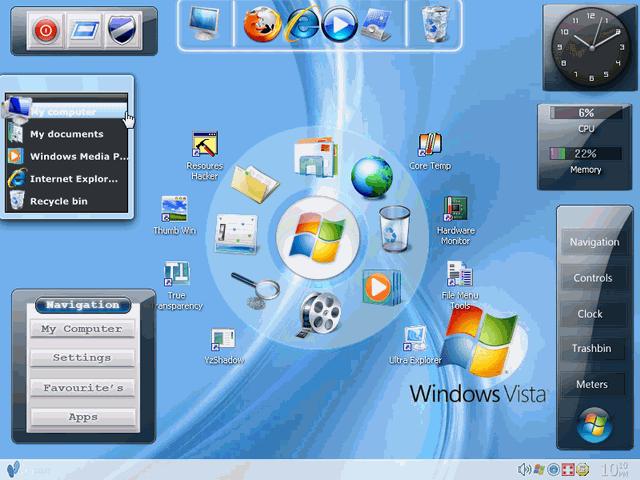This screenshot has height=480, width=640.
Task: Launch Firefox from the top dock
Action: point(262,25)
